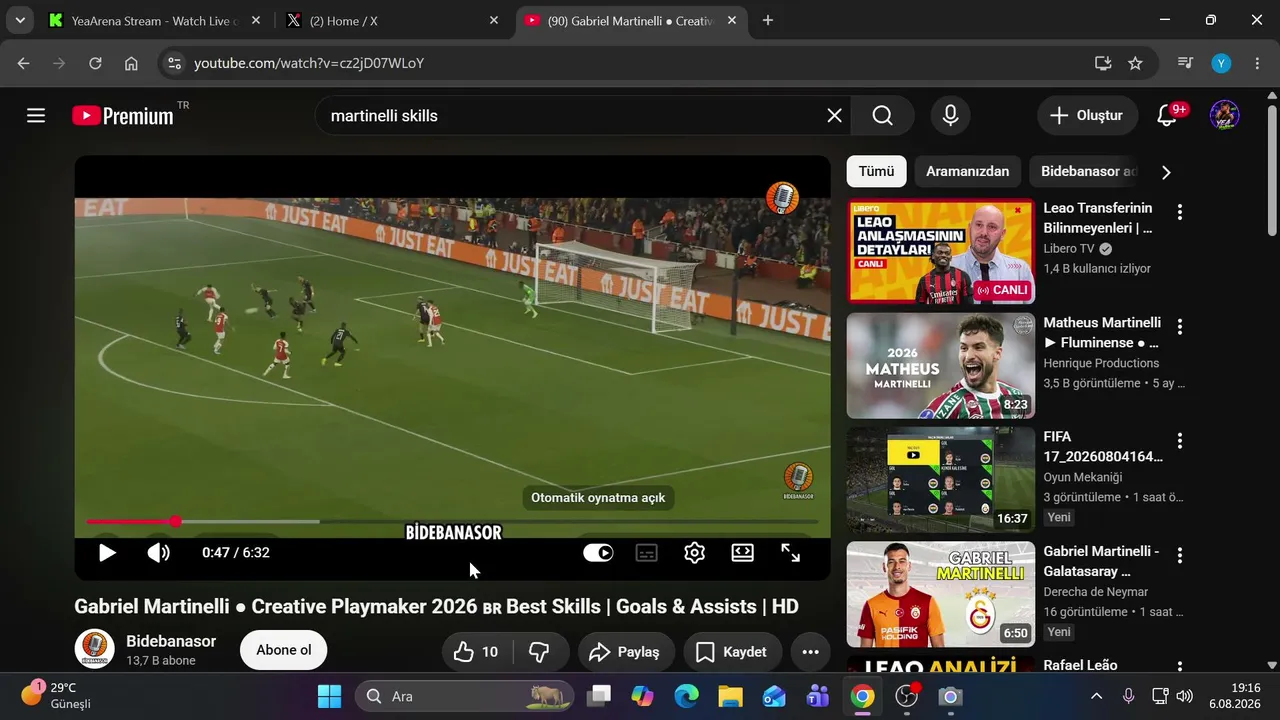Run the search with the magnifier button
The height and width of the screenshot is (720, 1280).
point(882,116)
